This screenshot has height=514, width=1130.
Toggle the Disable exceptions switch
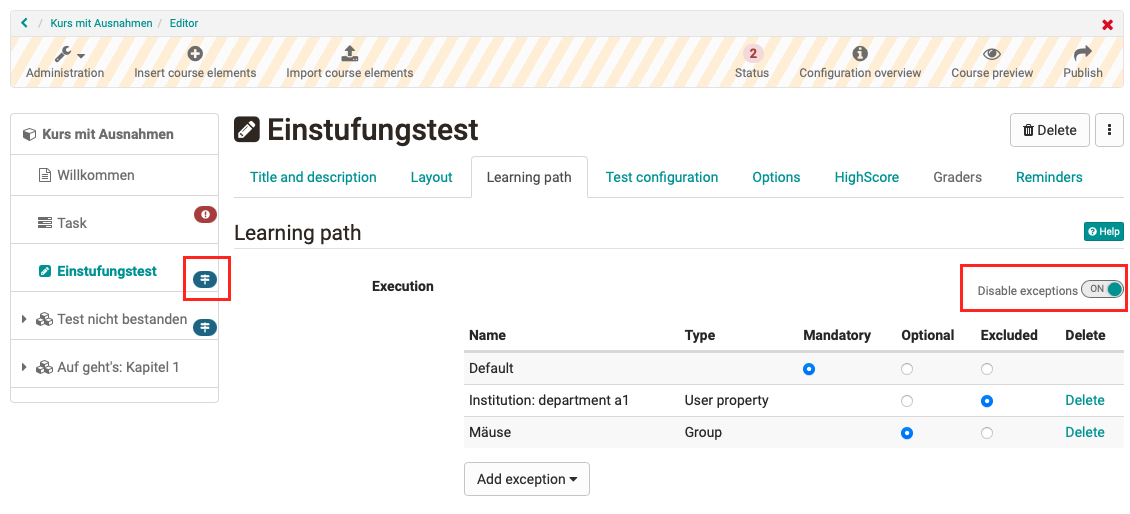click(1102, 290)
